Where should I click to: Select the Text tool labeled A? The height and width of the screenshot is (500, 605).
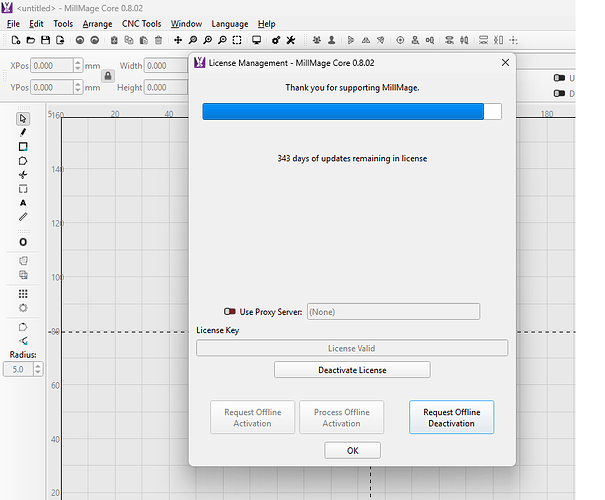23,203
